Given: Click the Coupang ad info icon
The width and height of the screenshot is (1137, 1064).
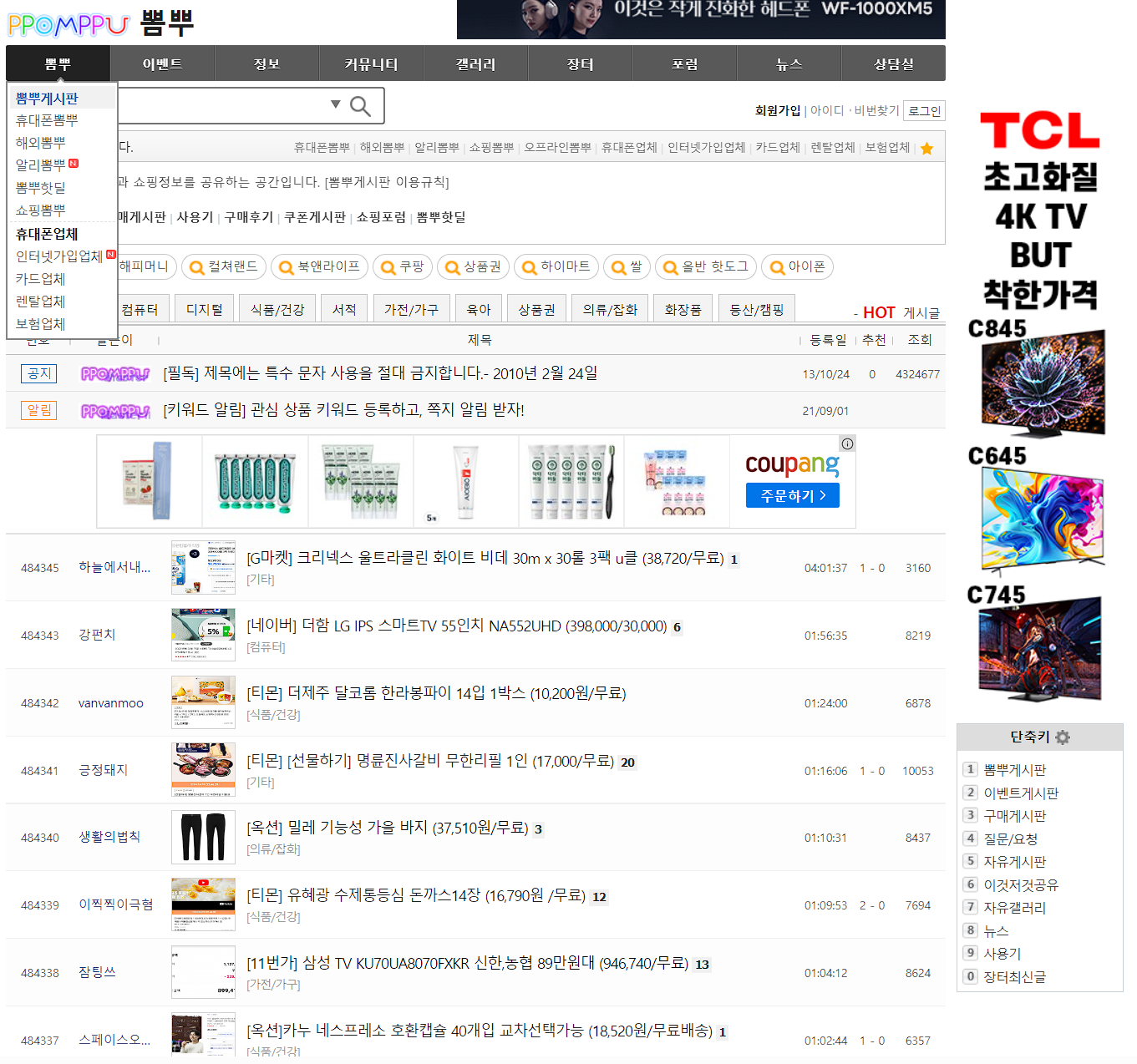Looking at the screenshot, I should coord(847,443).
